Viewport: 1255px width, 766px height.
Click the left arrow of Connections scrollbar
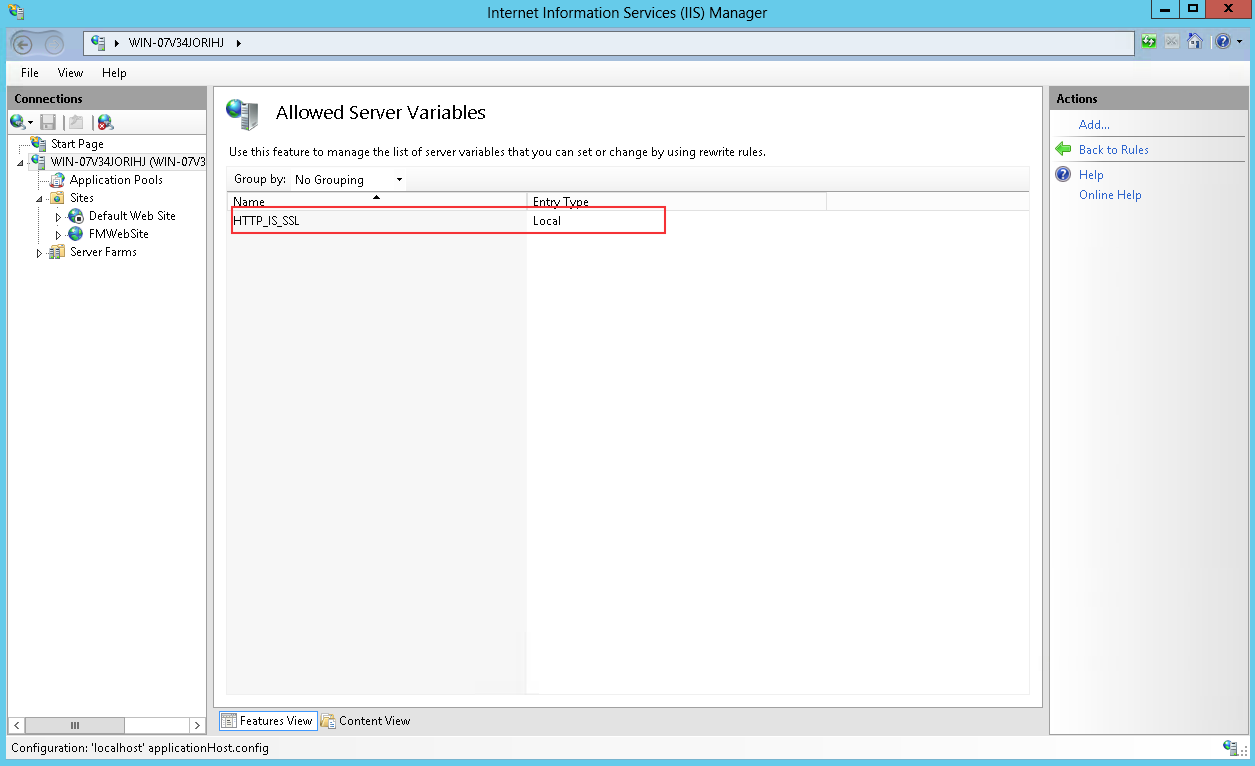pos(17,725)
